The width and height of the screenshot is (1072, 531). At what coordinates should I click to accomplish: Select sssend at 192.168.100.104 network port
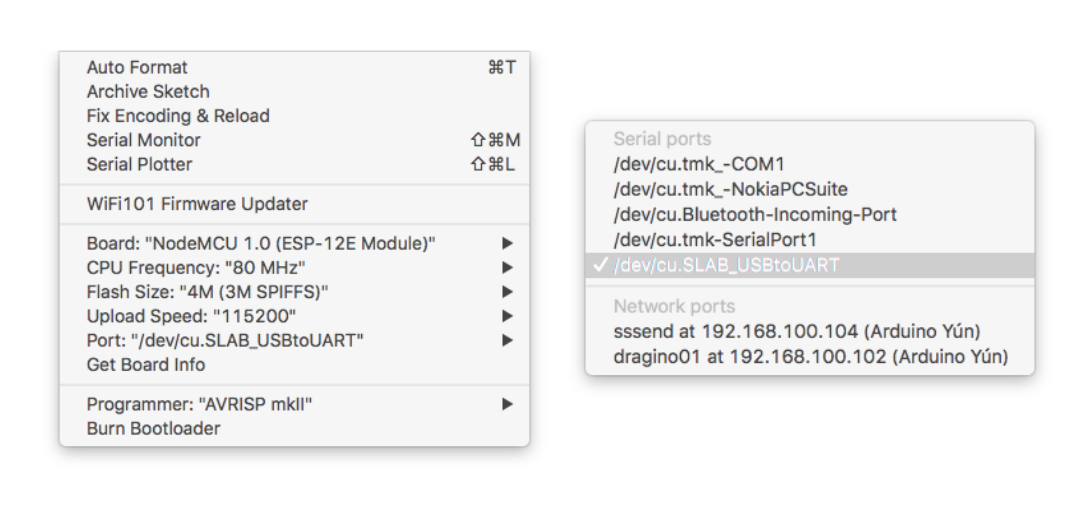click(x=810, y=331)
